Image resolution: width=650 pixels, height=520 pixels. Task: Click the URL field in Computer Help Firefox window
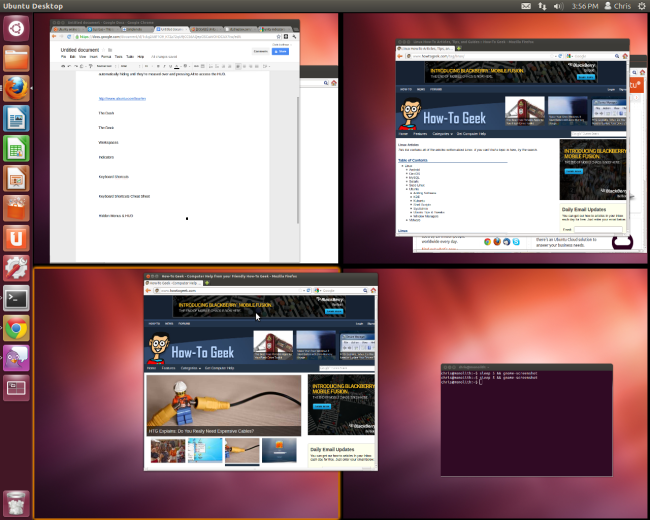click(x=233, y=291)
